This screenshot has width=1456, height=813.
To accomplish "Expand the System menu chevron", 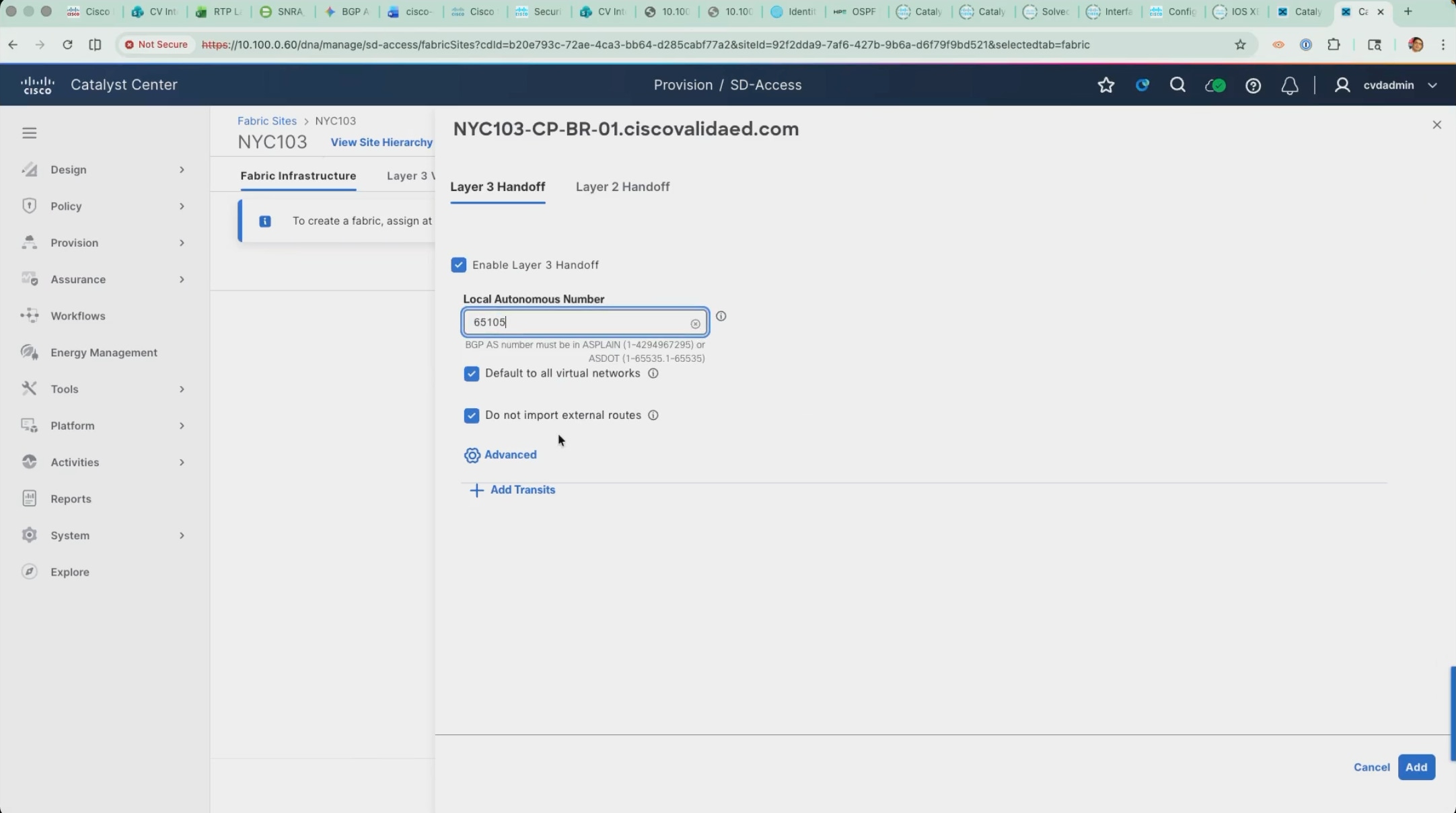I will 182,535.
